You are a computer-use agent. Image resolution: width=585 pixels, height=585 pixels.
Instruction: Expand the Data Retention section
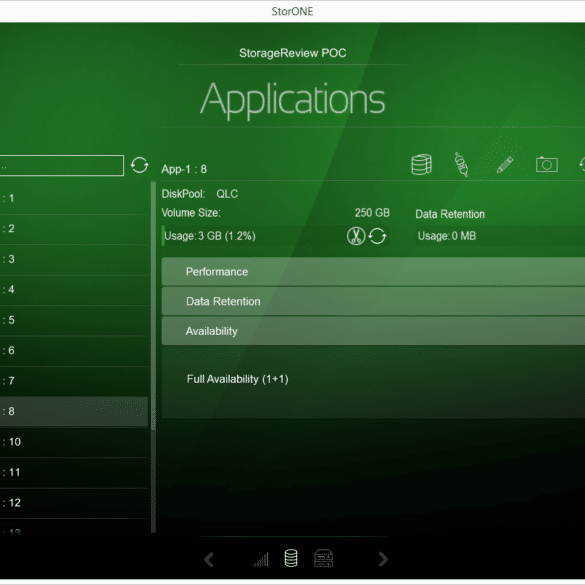[373, 301]
